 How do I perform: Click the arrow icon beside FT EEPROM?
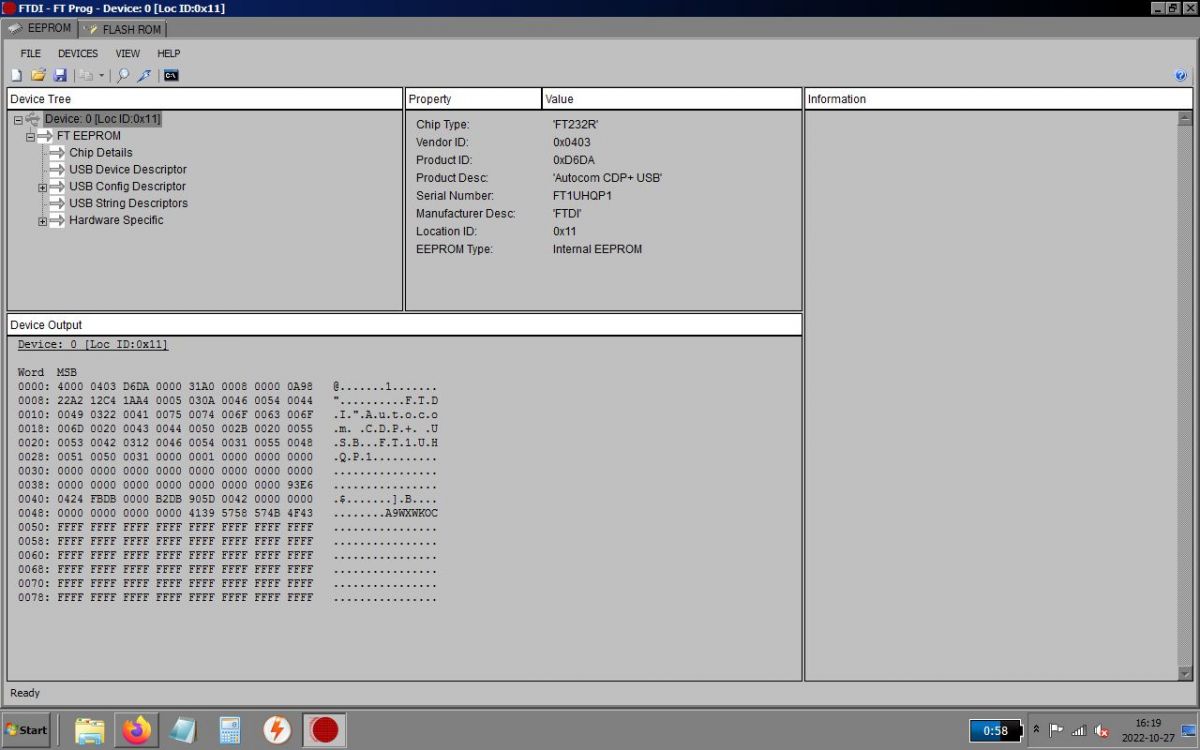[x=45, y=136]
